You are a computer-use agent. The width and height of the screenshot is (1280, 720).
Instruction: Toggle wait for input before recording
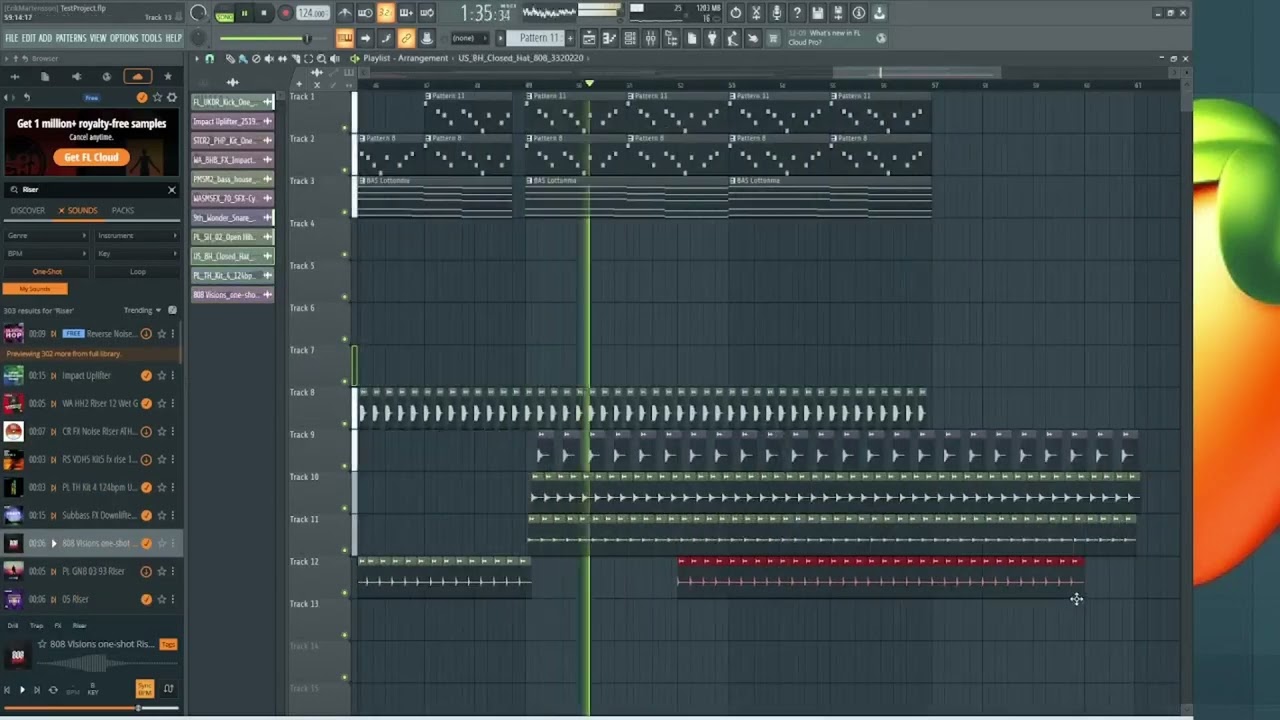365,13
